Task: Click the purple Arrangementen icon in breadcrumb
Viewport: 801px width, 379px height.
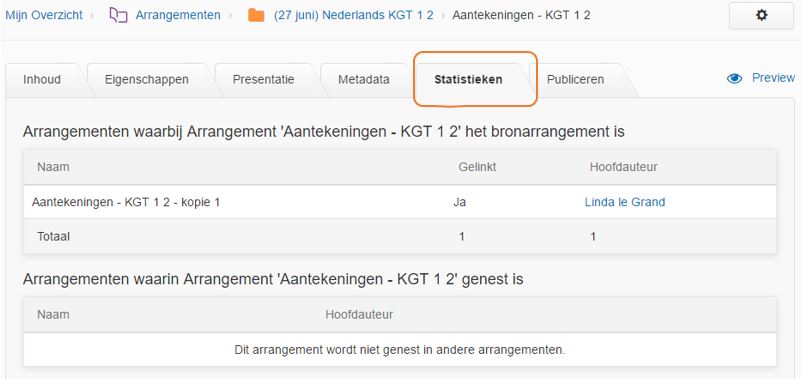Action: (x=119, y=15)
